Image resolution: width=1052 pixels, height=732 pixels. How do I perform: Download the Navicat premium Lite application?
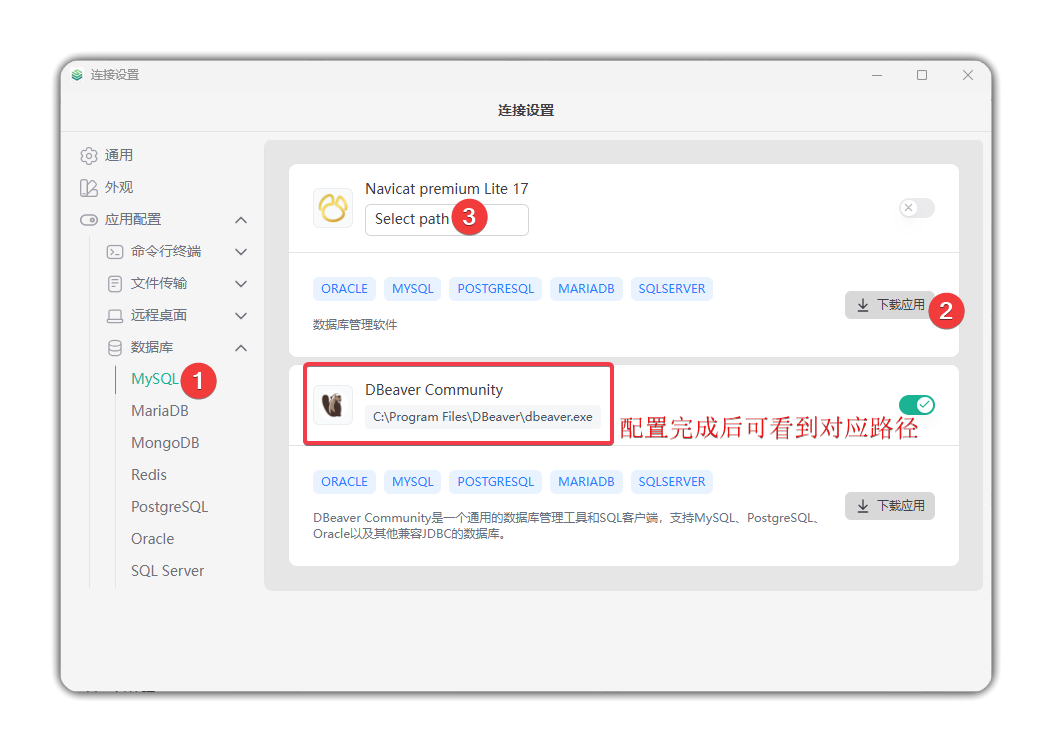click(889, 305)
